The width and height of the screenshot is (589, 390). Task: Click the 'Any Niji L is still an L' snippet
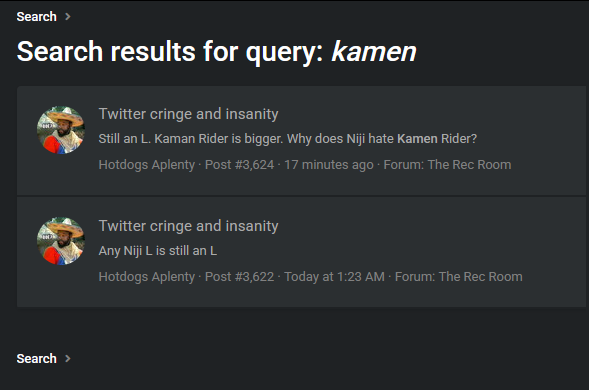pos(158,251)
